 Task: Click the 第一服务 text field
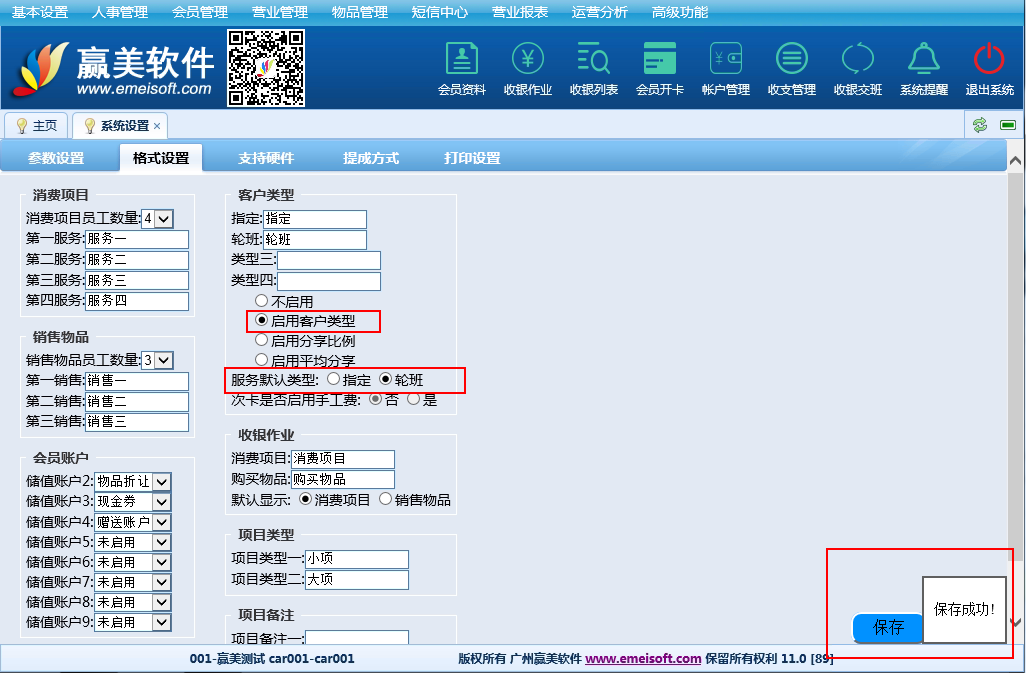coord(137,239)
